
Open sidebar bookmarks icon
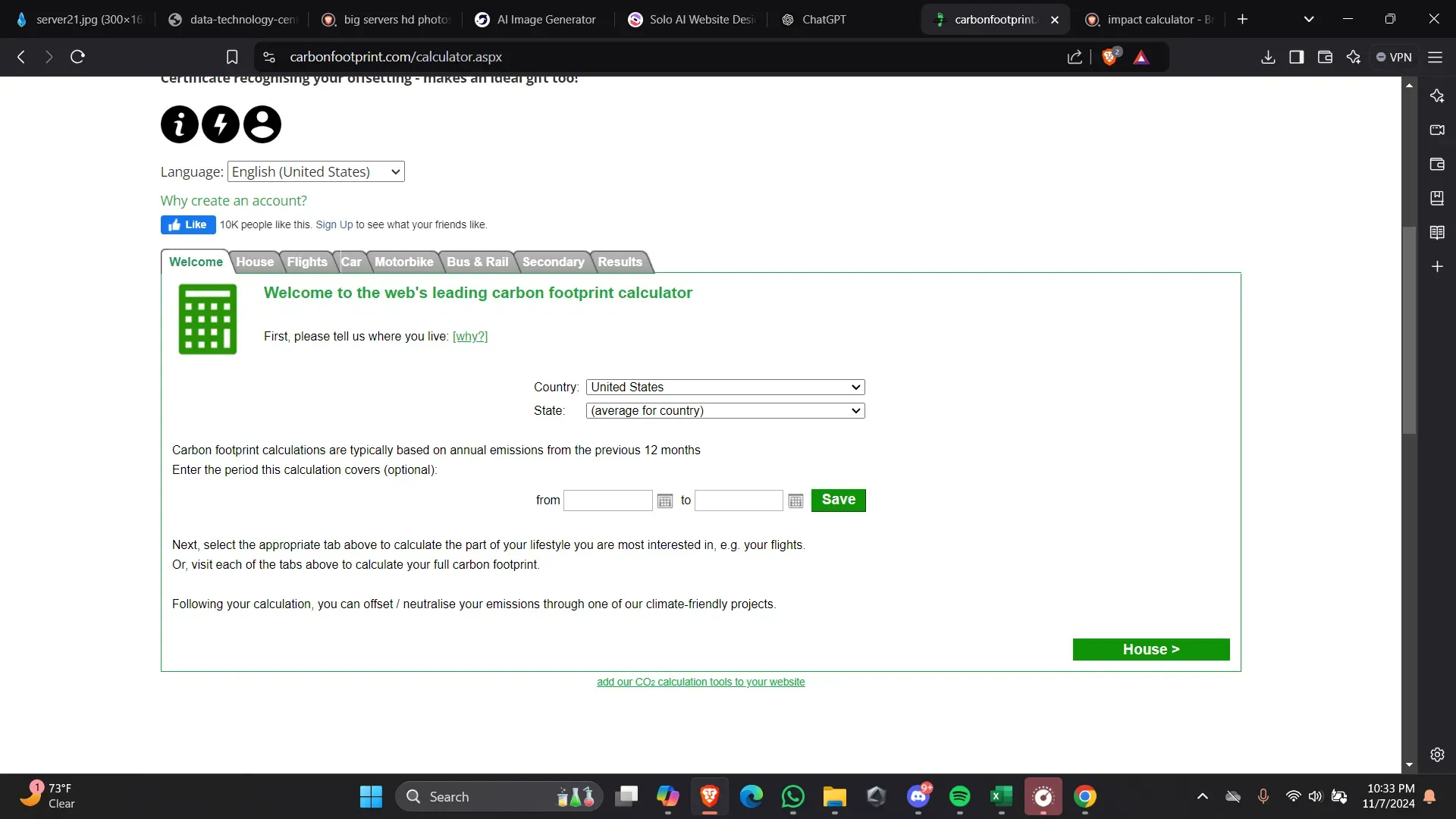tap(1437, 198)
